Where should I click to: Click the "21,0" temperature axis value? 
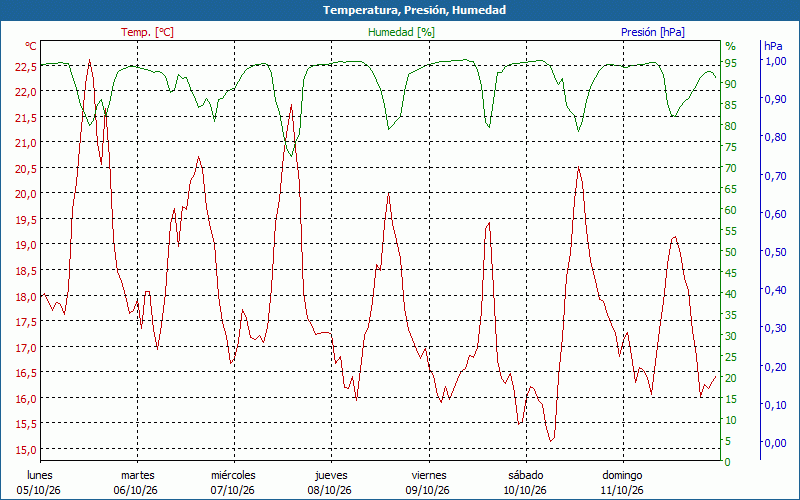[x=27, y=143]
